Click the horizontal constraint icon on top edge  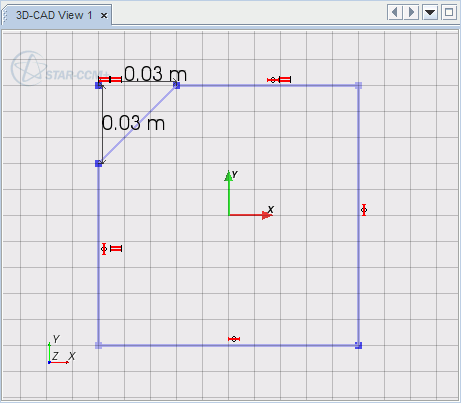pyautogui.click(x=279, y=80)
